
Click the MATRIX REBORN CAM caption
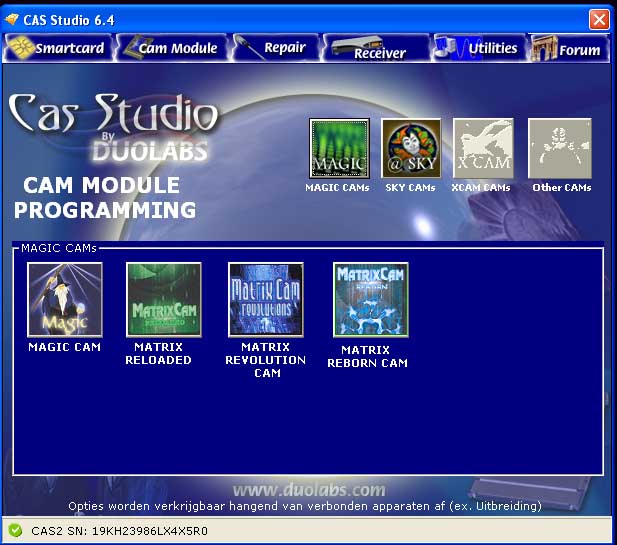pos(367,357)
